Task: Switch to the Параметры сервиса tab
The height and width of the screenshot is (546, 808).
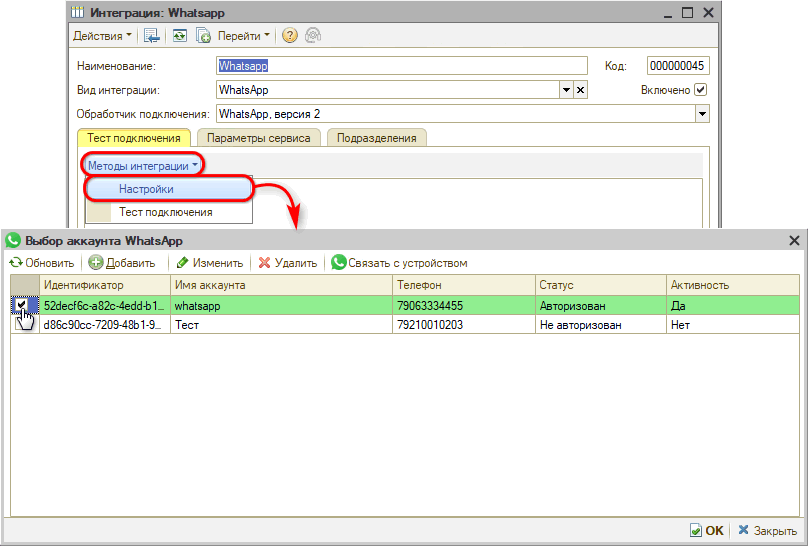Action: 259,138
